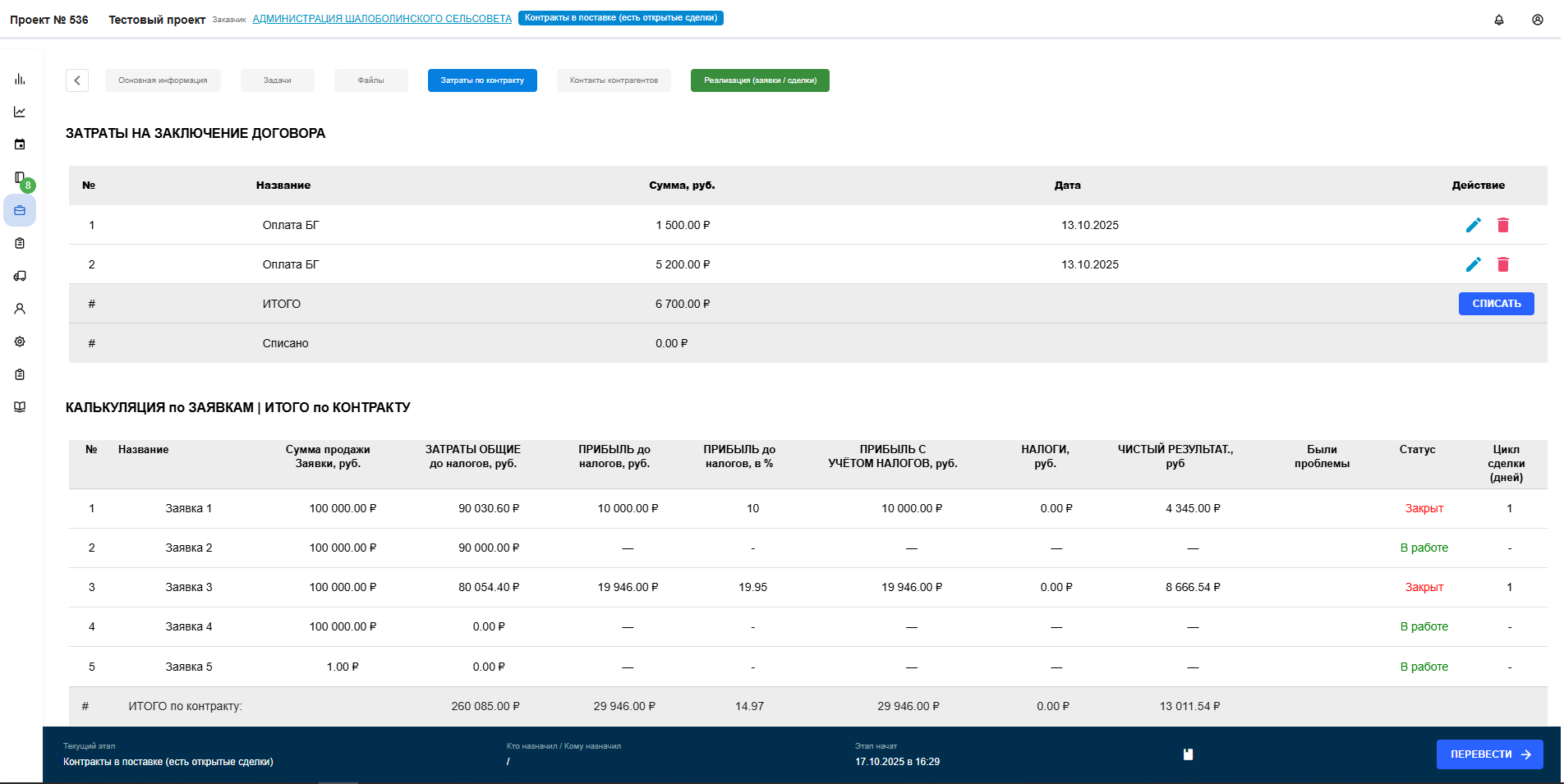This screenshot has width=1564, height=784.
Task: Delete the 5 200.00 ₽ Оплата БГ row
Action: [x=1503, y=264]
